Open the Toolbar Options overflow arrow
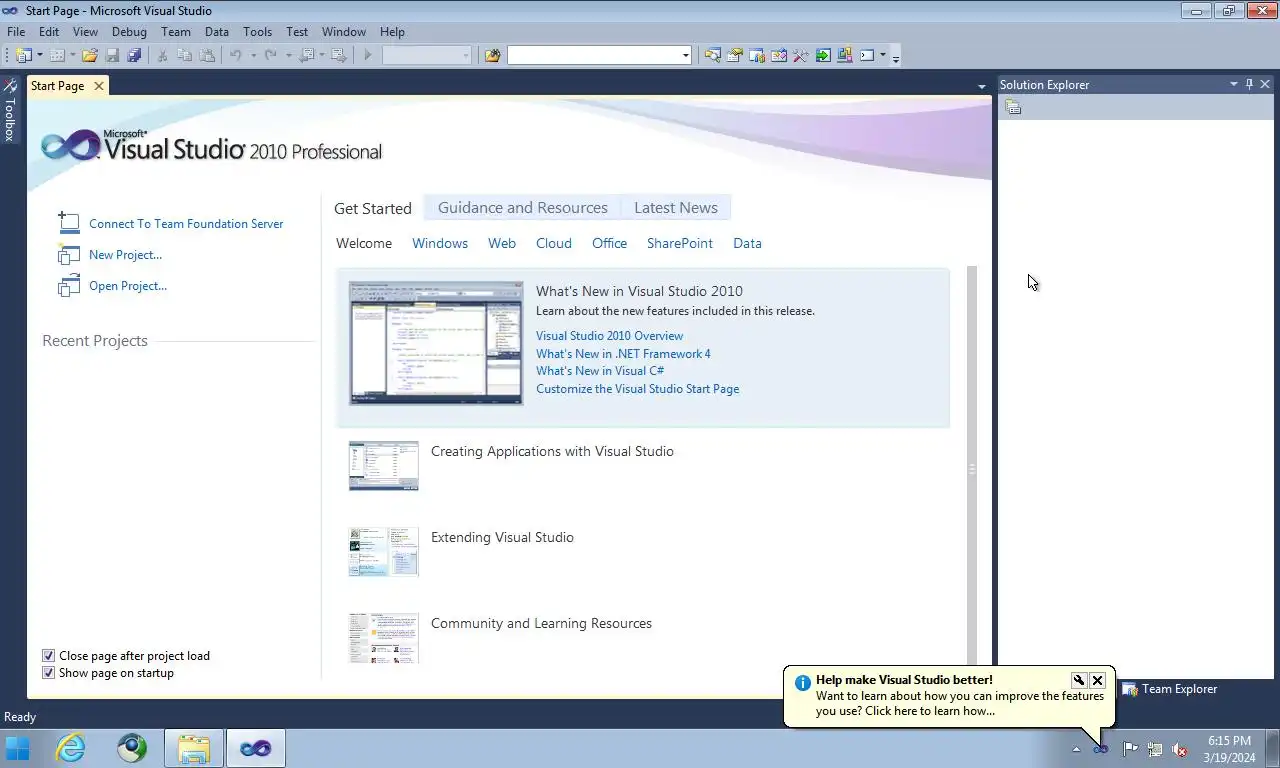 pyautogui.click(x=896, y=57)
